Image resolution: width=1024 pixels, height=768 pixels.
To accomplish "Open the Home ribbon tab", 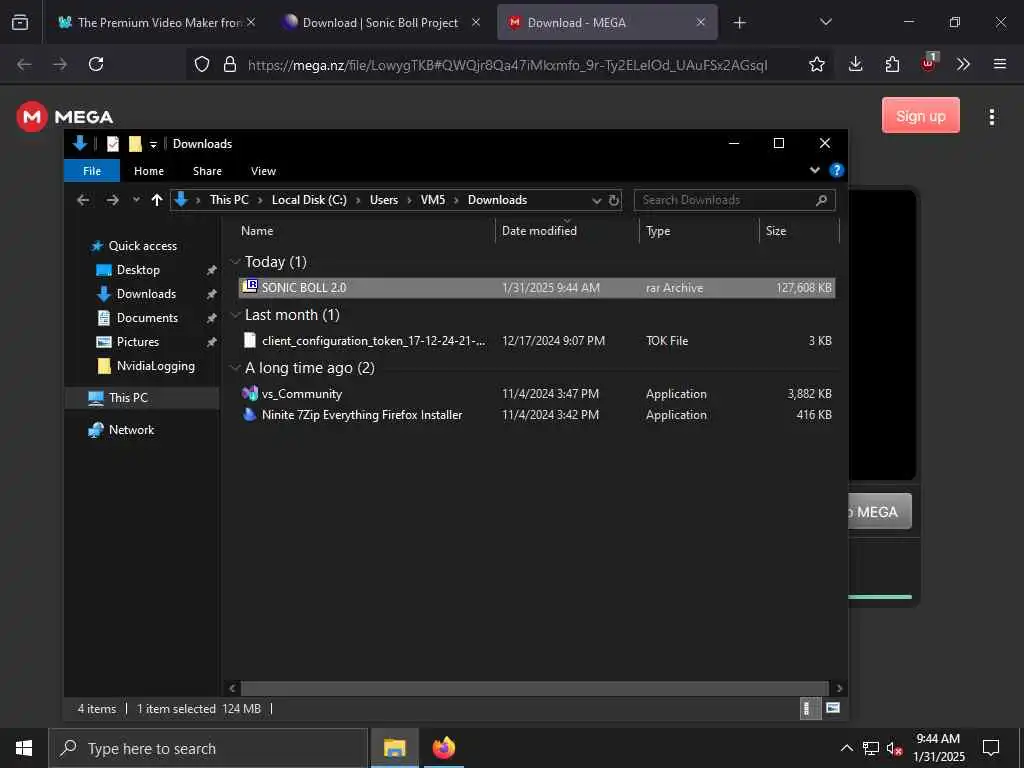I will pos(149,171).
